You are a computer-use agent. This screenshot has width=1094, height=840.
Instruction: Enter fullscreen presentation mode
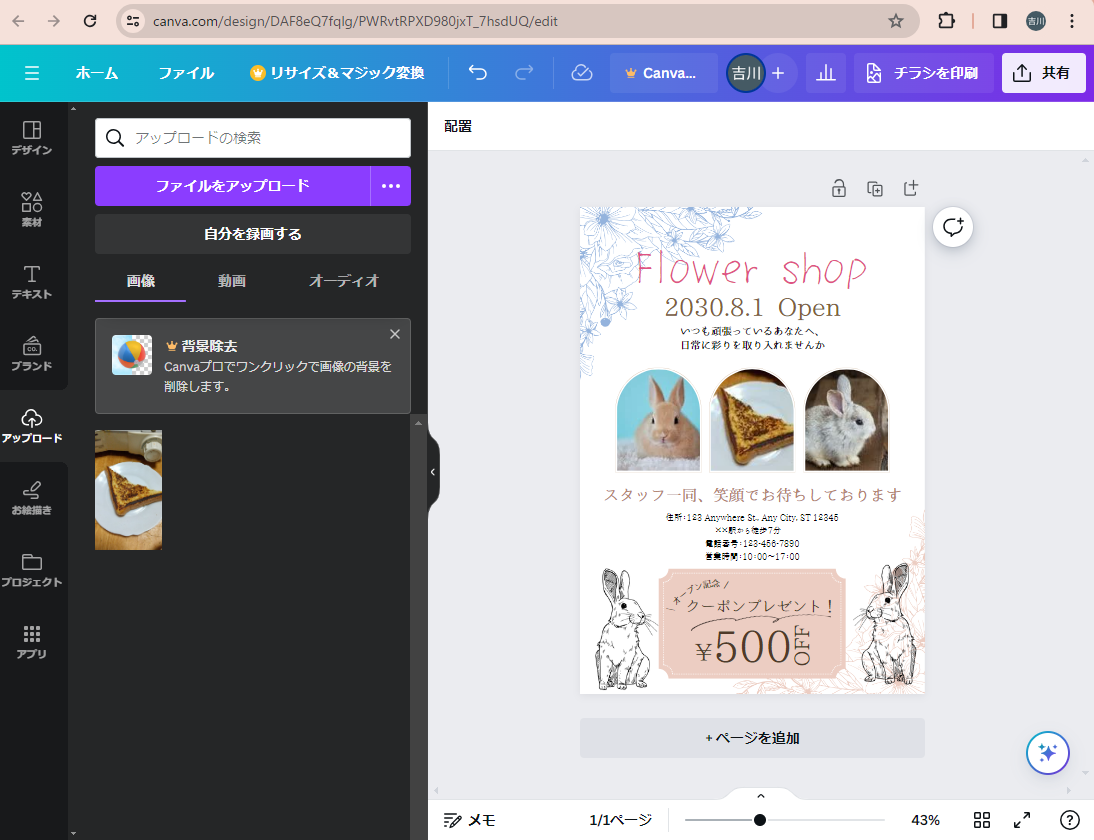click(x=1022, y=820)
